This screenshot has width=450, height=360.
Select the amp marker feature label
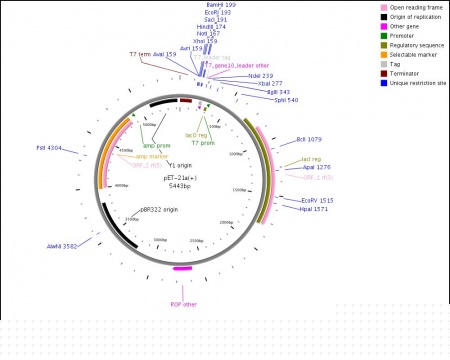pyautogui.click(x=152, y=156)
